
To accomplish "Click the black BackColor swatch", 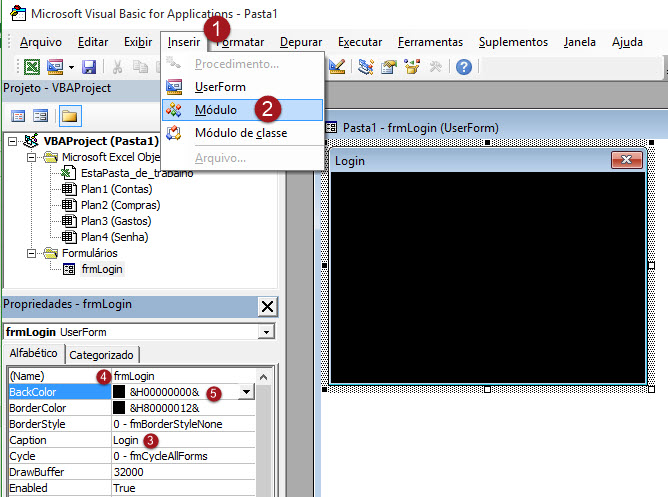I will [119, 392].
